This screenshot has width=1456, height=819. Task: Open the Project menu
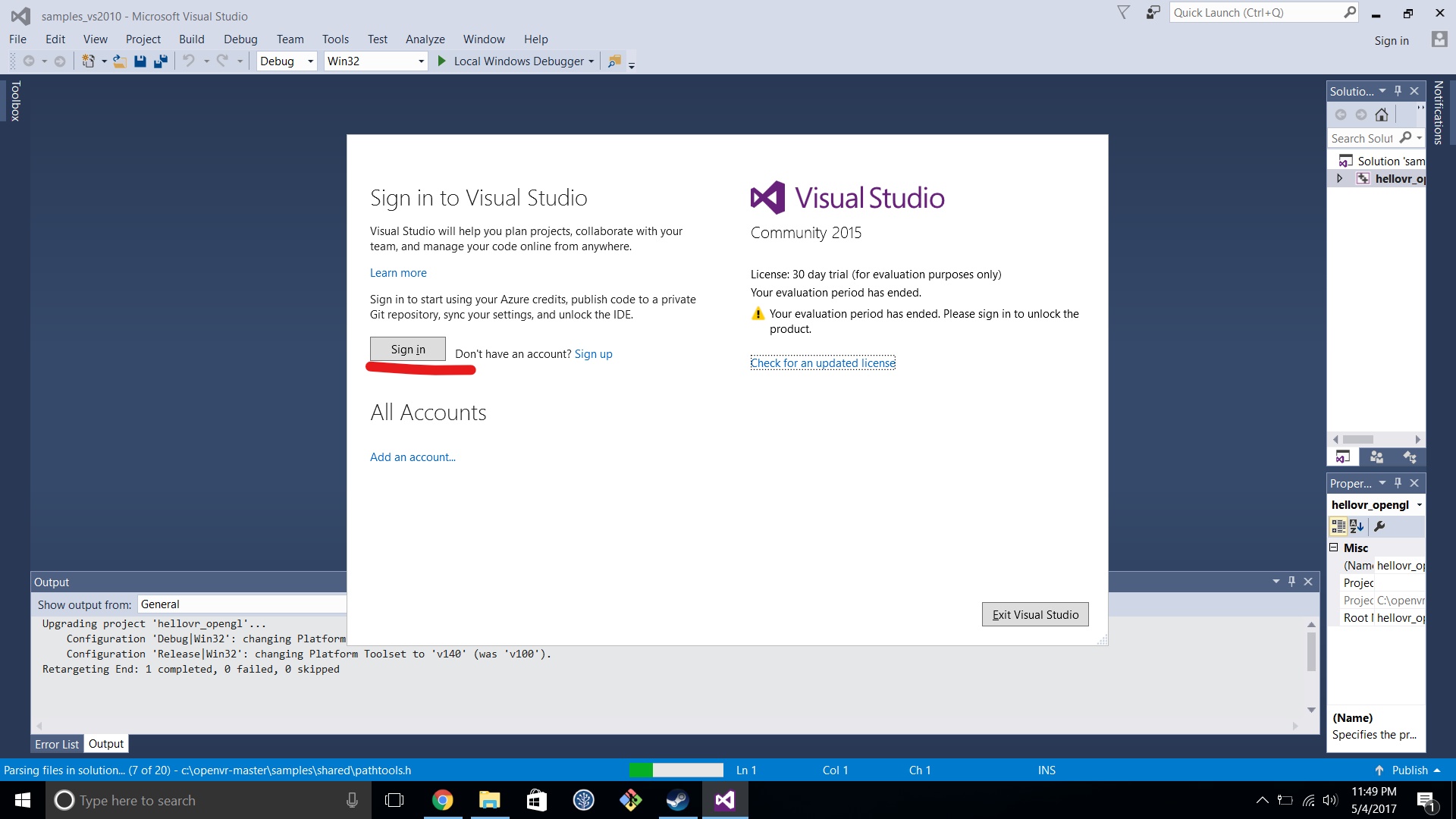coord(143,39)
